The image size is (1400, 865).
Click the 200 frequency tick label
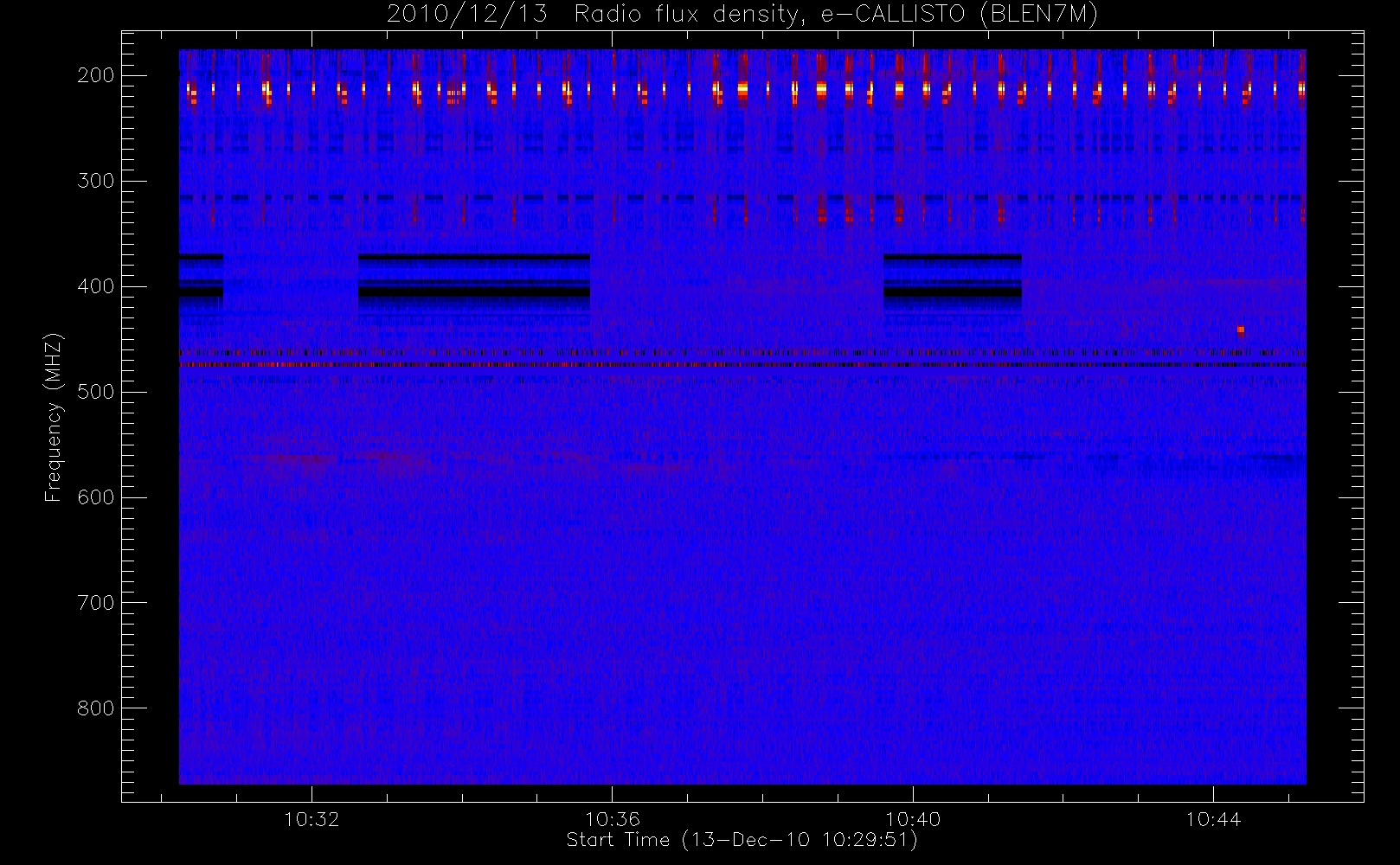(96, 75)
